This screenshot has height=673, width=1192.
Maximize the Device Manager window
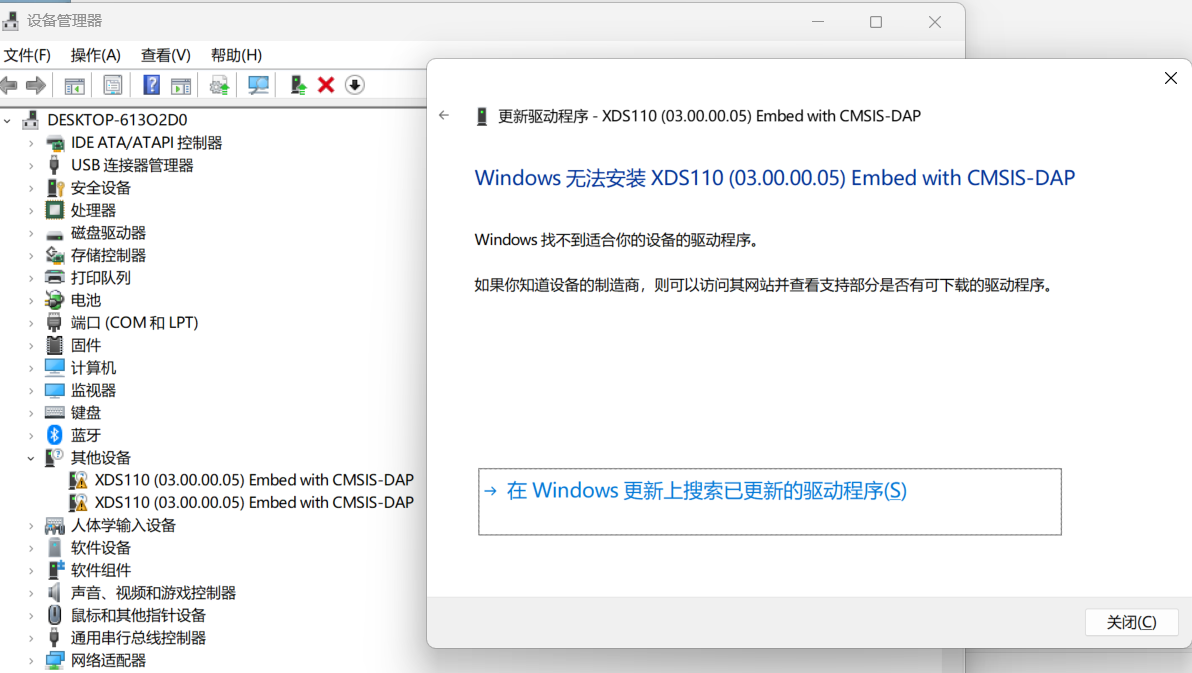(876, 22)
